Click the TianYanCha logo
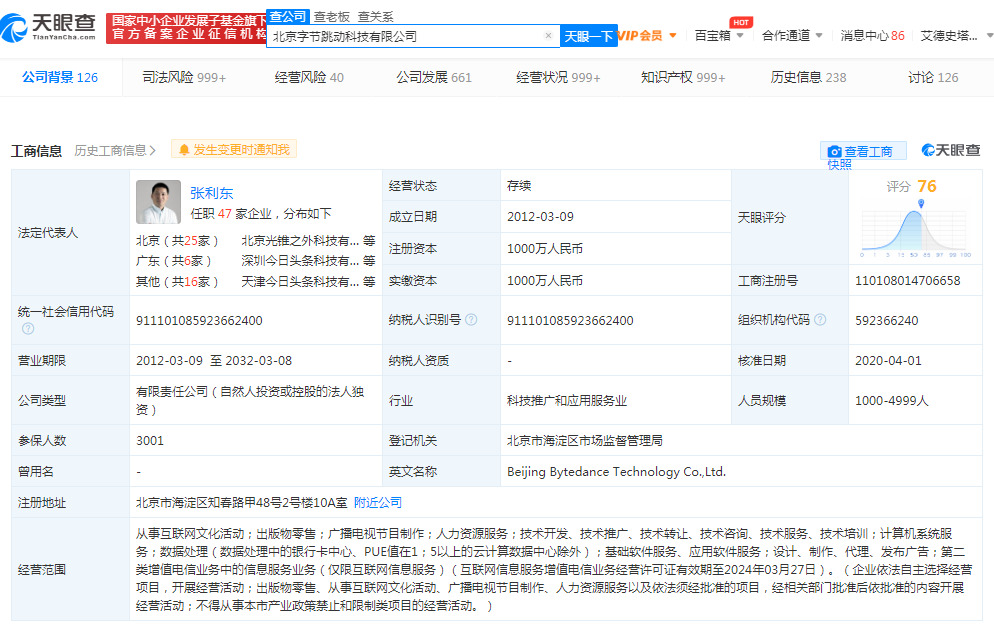994x632 pixels. click(49, 27)
